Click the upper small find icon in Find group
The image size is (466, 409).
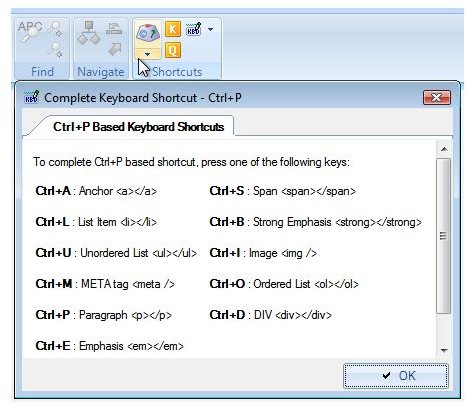[x=55, y=29]
